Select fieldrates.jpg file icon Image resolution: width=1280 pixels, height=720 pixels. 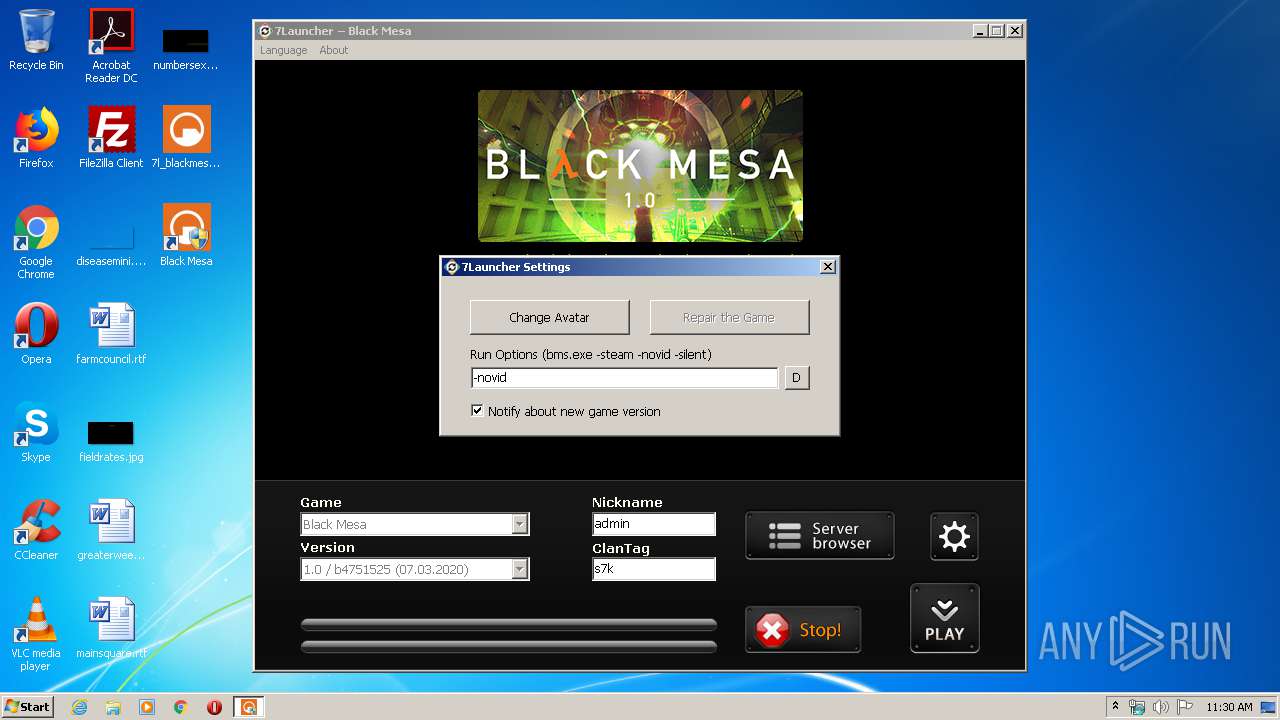click(111, 440)
